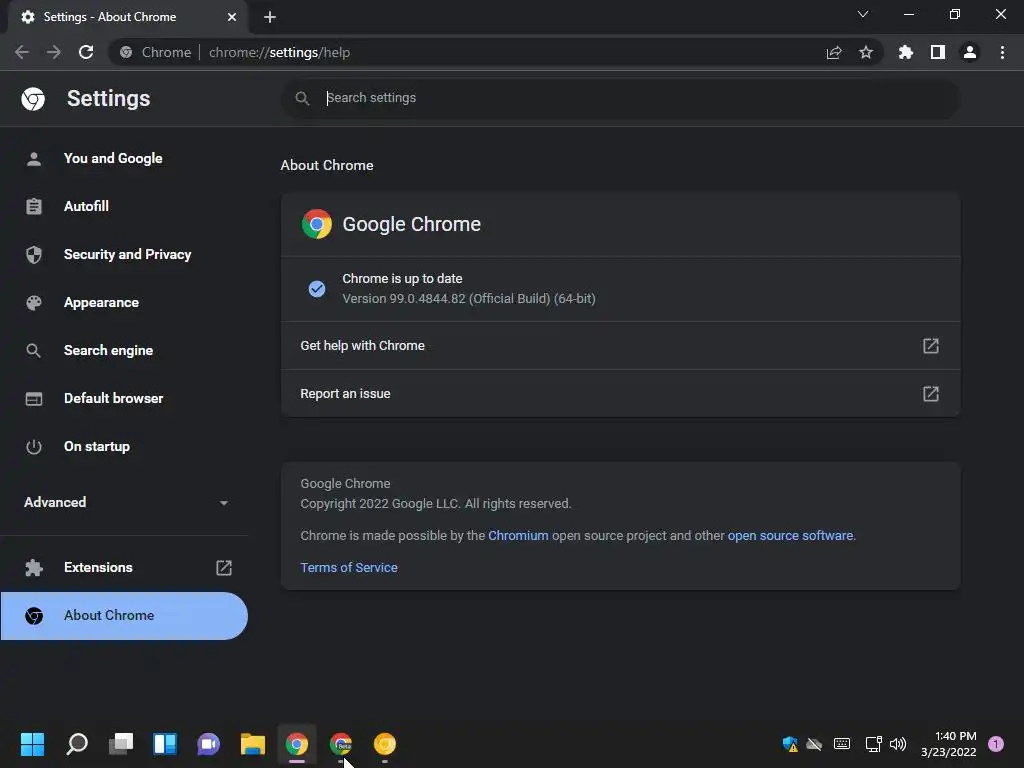Open Chrome's three-dot menu

click(1002, 52)
